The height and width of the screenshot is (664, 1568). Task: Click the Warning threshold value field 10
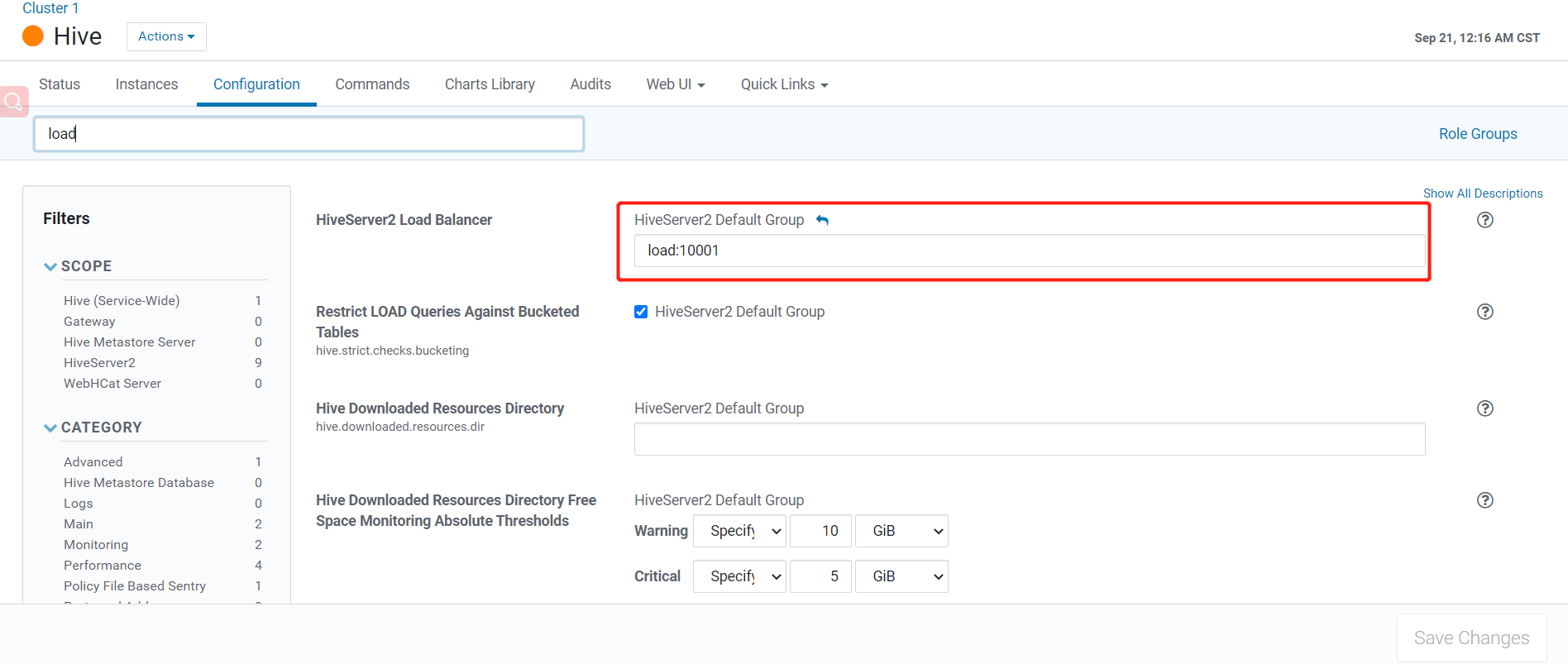coord(820,531)
